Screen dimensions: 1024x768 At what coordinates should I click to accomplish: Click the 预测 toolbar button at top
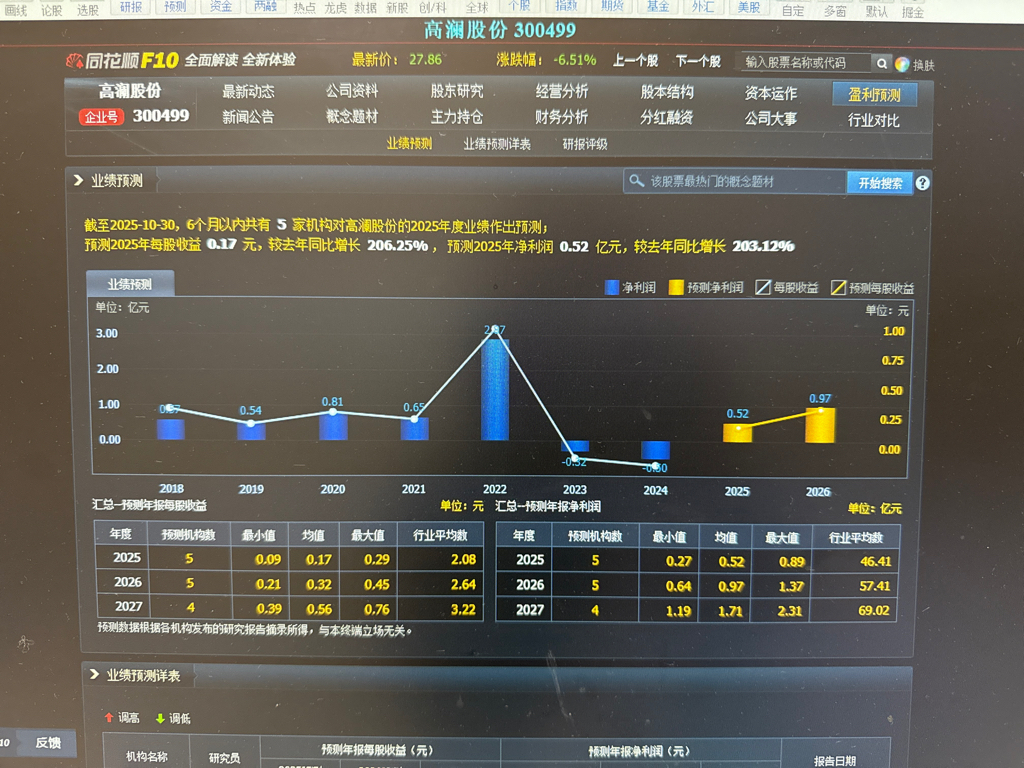tap(175, 7)
